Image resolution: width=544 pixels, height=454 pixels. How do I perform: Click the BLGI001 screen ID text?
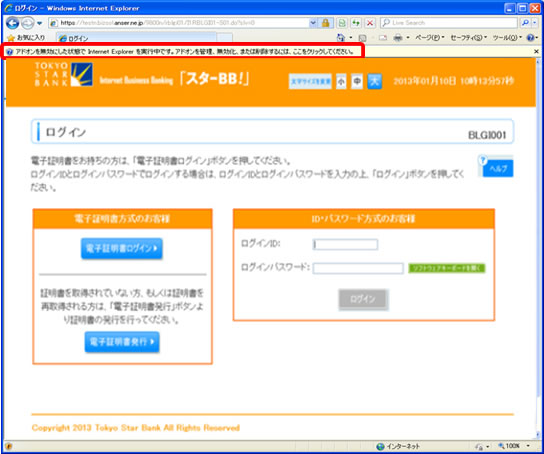(487, 135)
